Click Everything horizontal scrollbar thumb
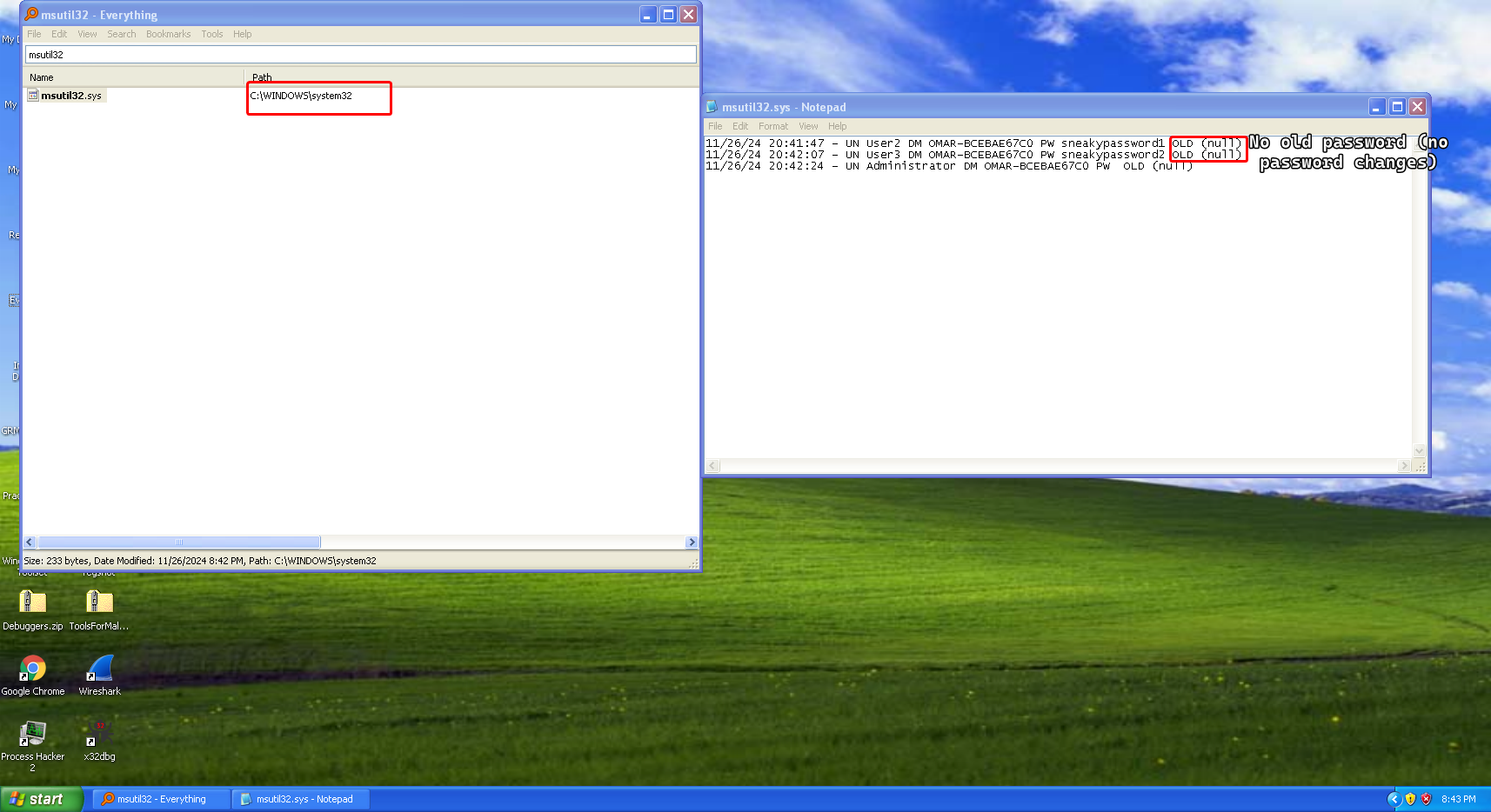 coord(179,542)
